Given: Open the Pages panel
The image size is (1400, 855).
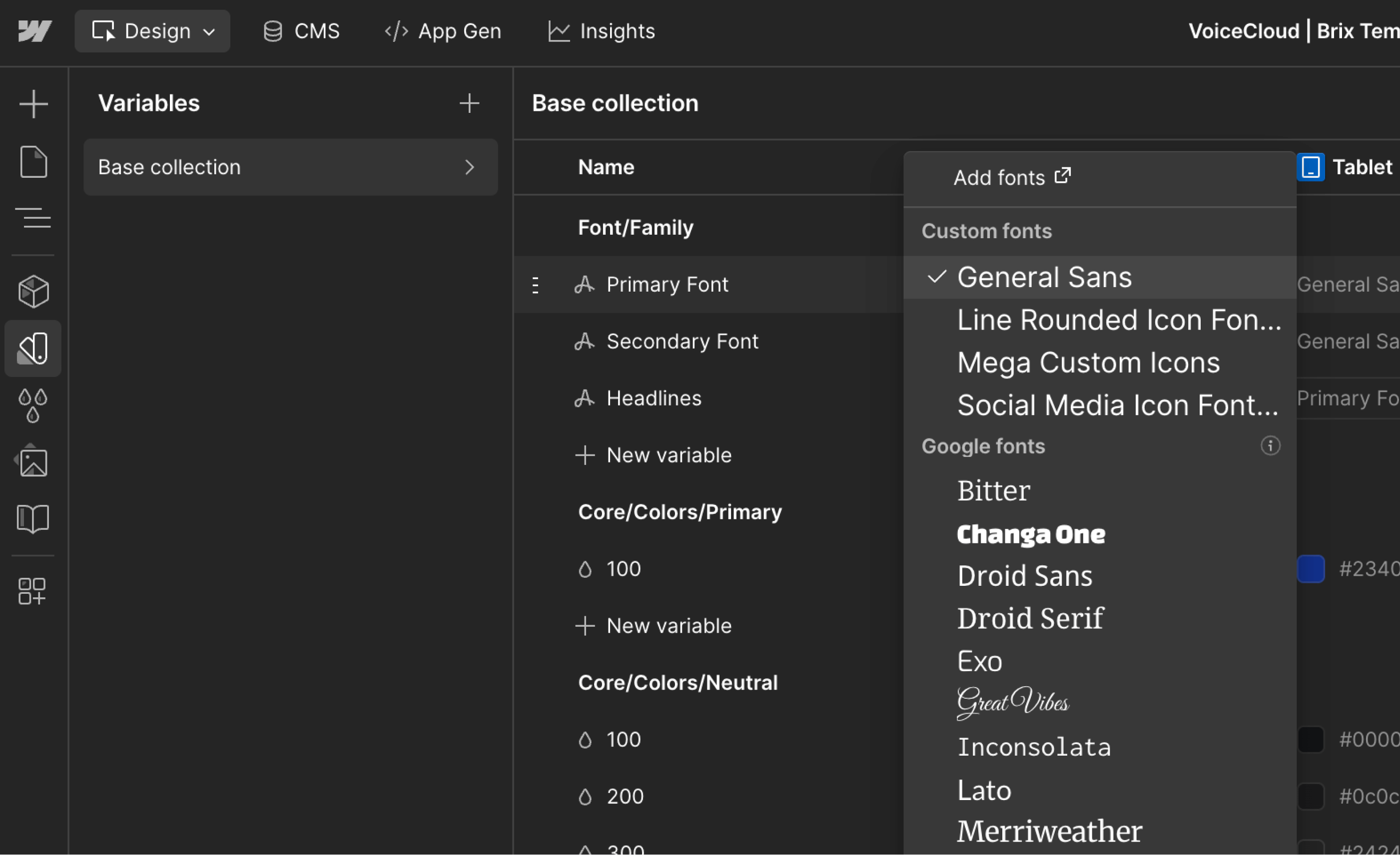Looking at the screenshot, I should point(33,161).
